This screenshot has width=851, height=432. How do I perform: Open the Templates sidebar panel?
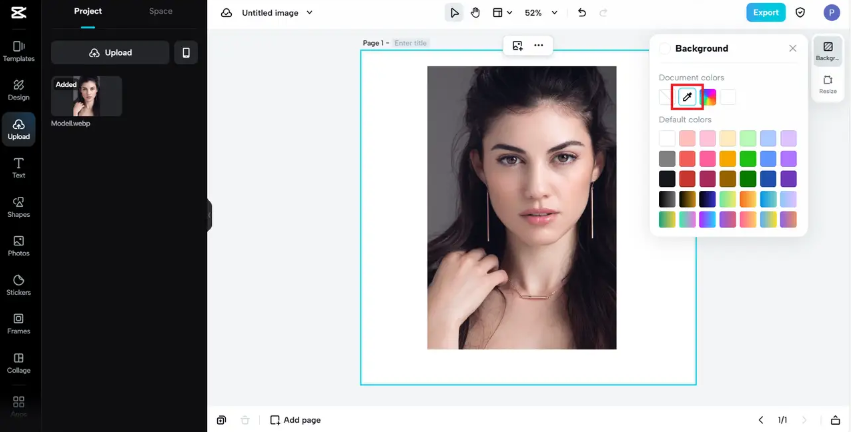18,51
